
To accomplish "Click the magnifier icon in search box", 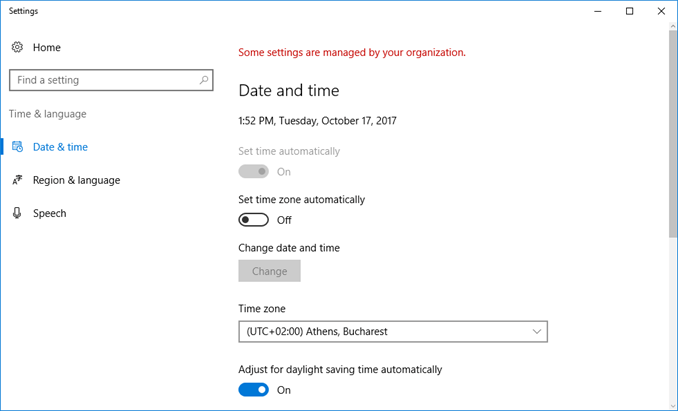I will 204,80.
